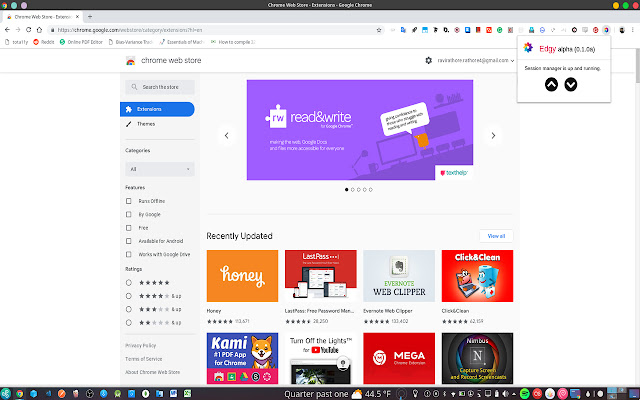Open Android Studio icon in taskbar
This screenshot has width=640, height=400.
coord(118,394)
